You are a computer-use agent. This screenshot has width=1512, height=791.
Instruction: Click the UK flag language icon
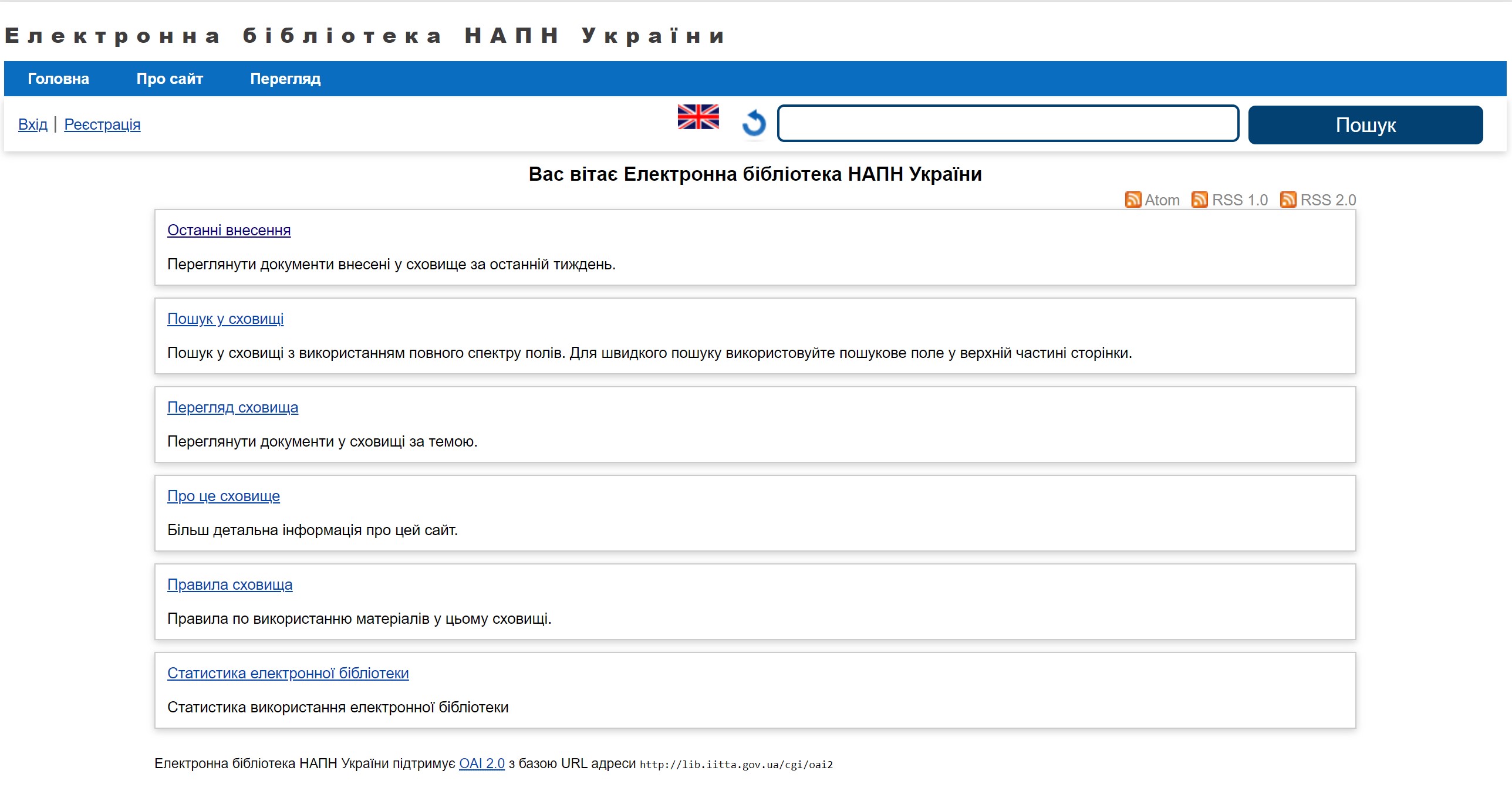(698, 117)
